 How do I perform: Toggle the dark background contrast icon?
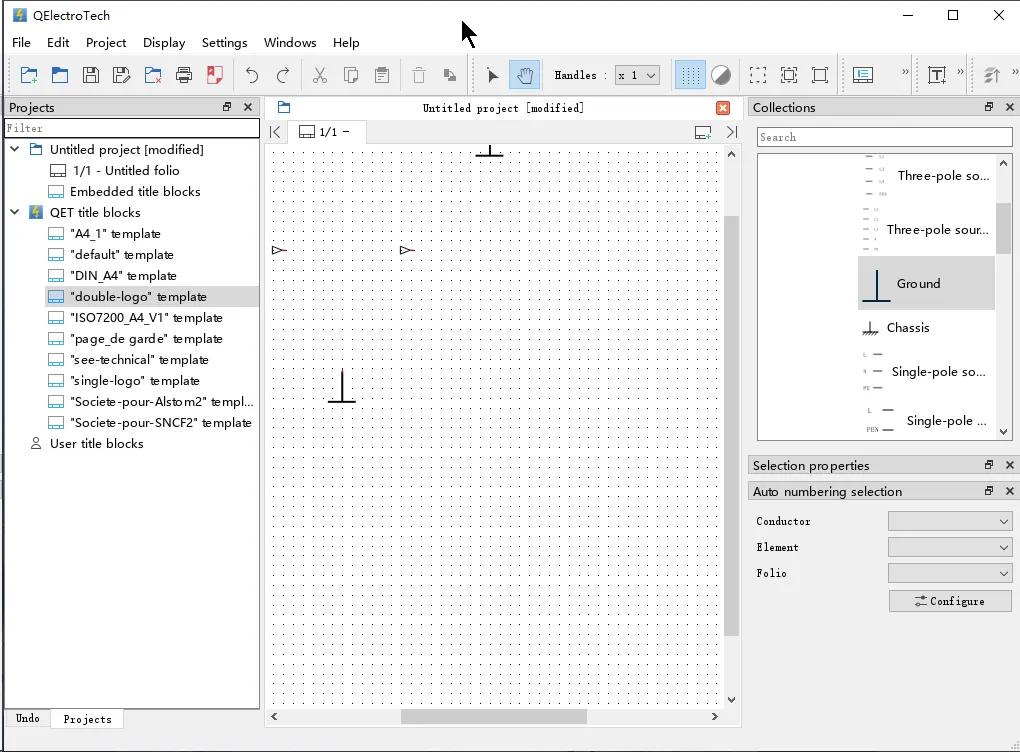pos(721,74)
